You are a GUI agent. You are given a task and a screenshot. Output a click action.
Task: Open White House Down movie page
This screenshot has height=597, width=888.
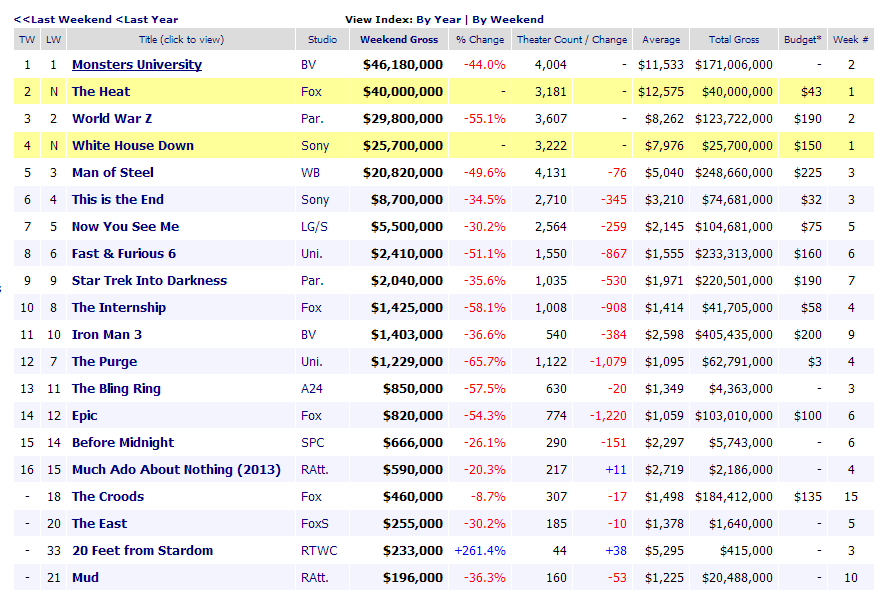133,146
